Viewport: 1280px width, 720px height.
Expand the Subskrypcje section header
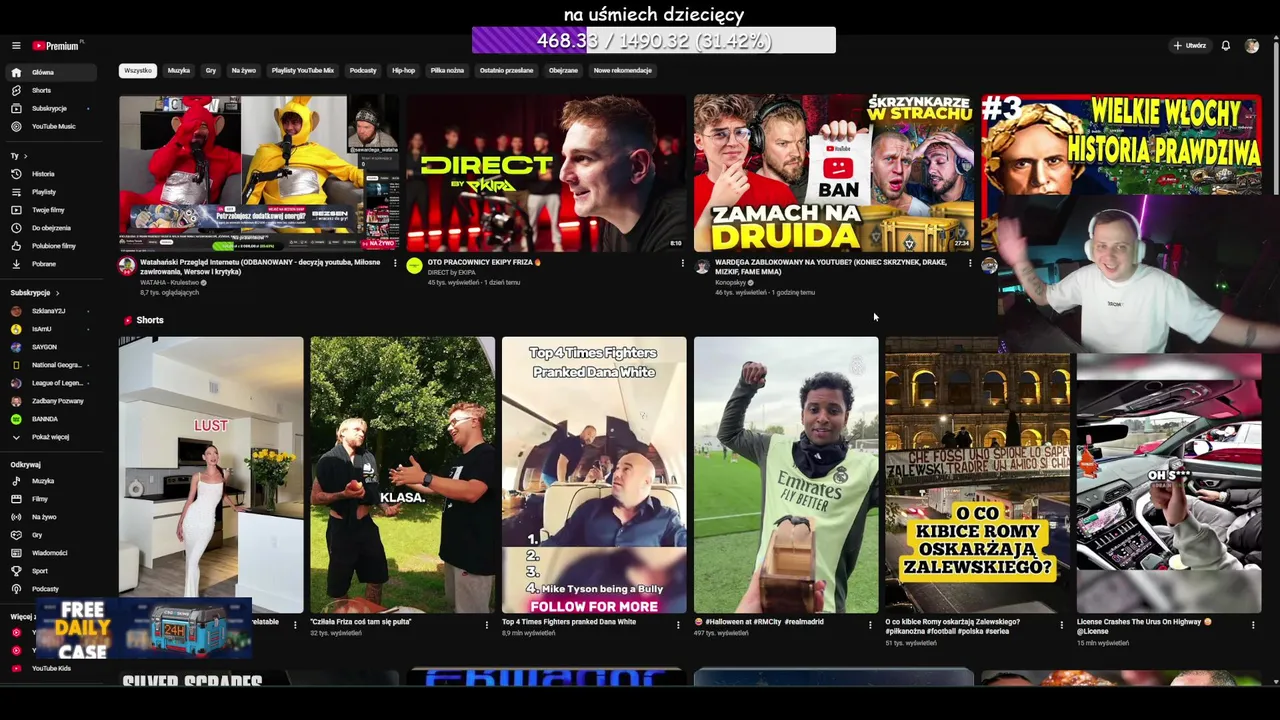[x=35, y=293]
